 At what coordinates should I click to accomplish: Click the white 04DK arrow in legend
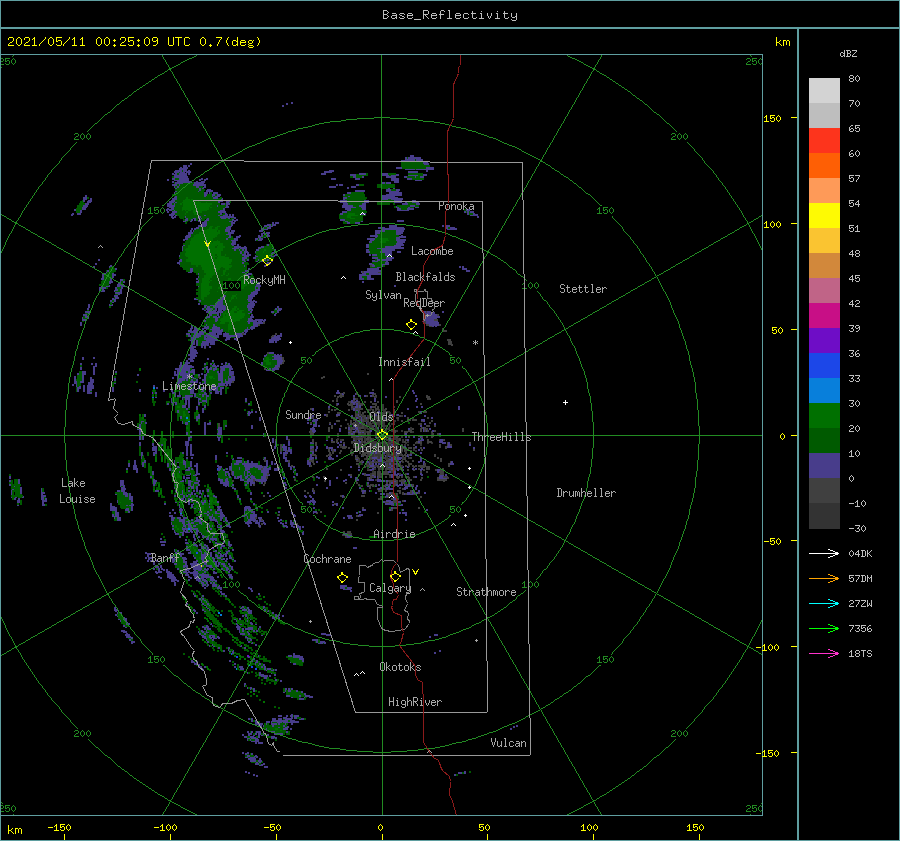coord(824,553)
